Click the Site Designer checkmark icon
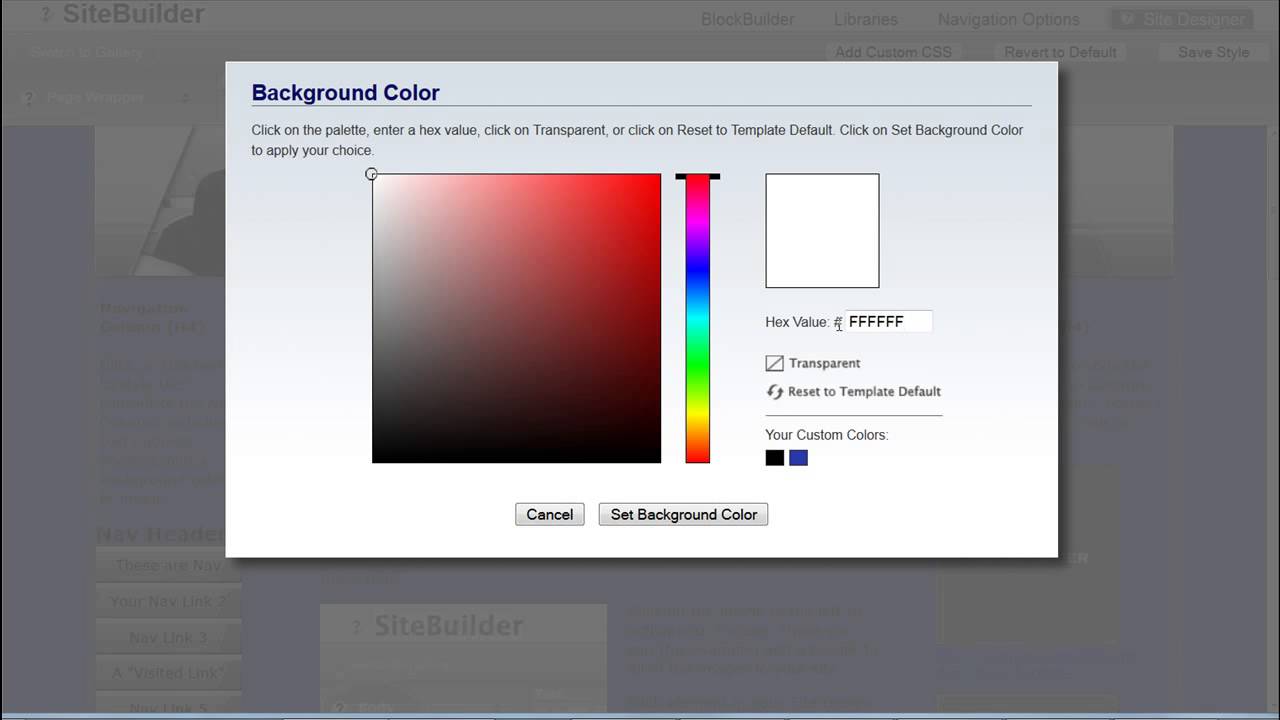Viewport: 1280px width, 720px height. pos(1127,19)
